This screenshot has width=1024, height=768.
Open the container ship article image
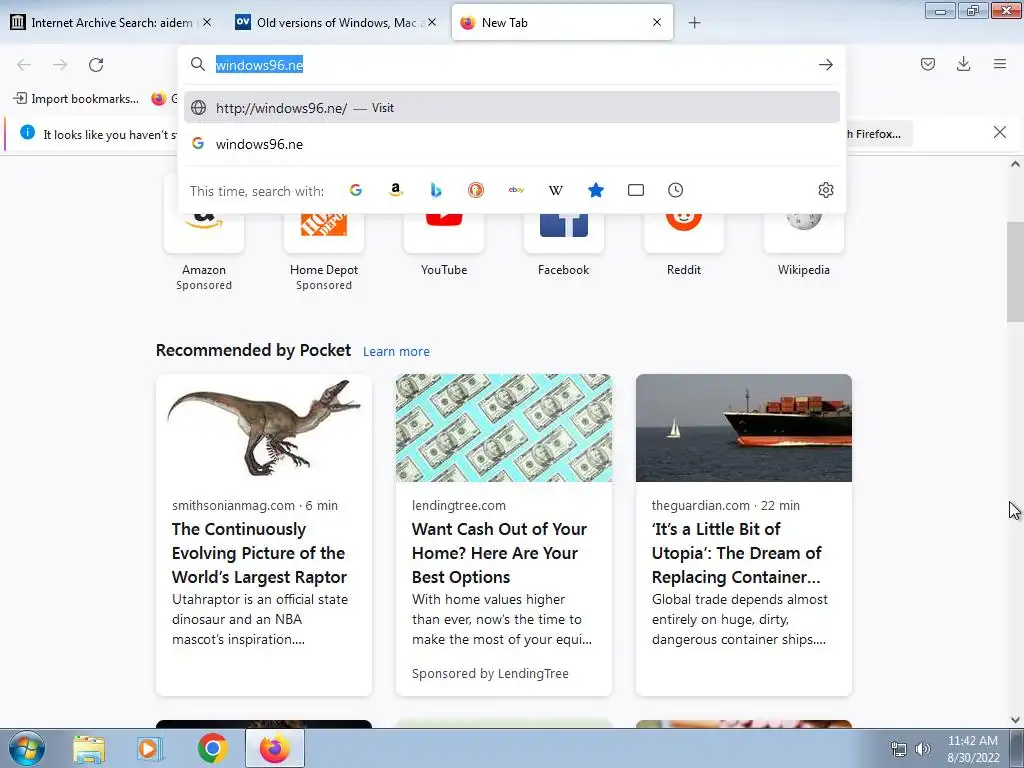743,428
